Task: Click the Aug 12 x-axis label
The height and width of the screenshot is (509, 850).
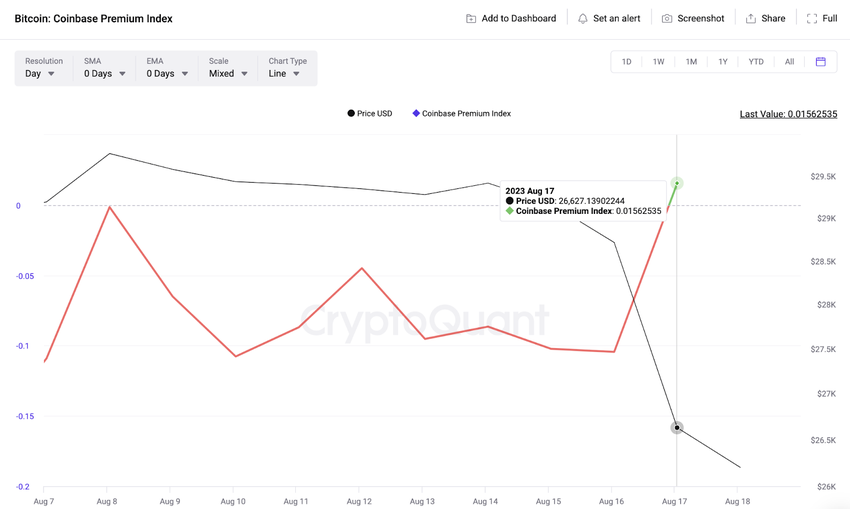Action: point(359,501)
